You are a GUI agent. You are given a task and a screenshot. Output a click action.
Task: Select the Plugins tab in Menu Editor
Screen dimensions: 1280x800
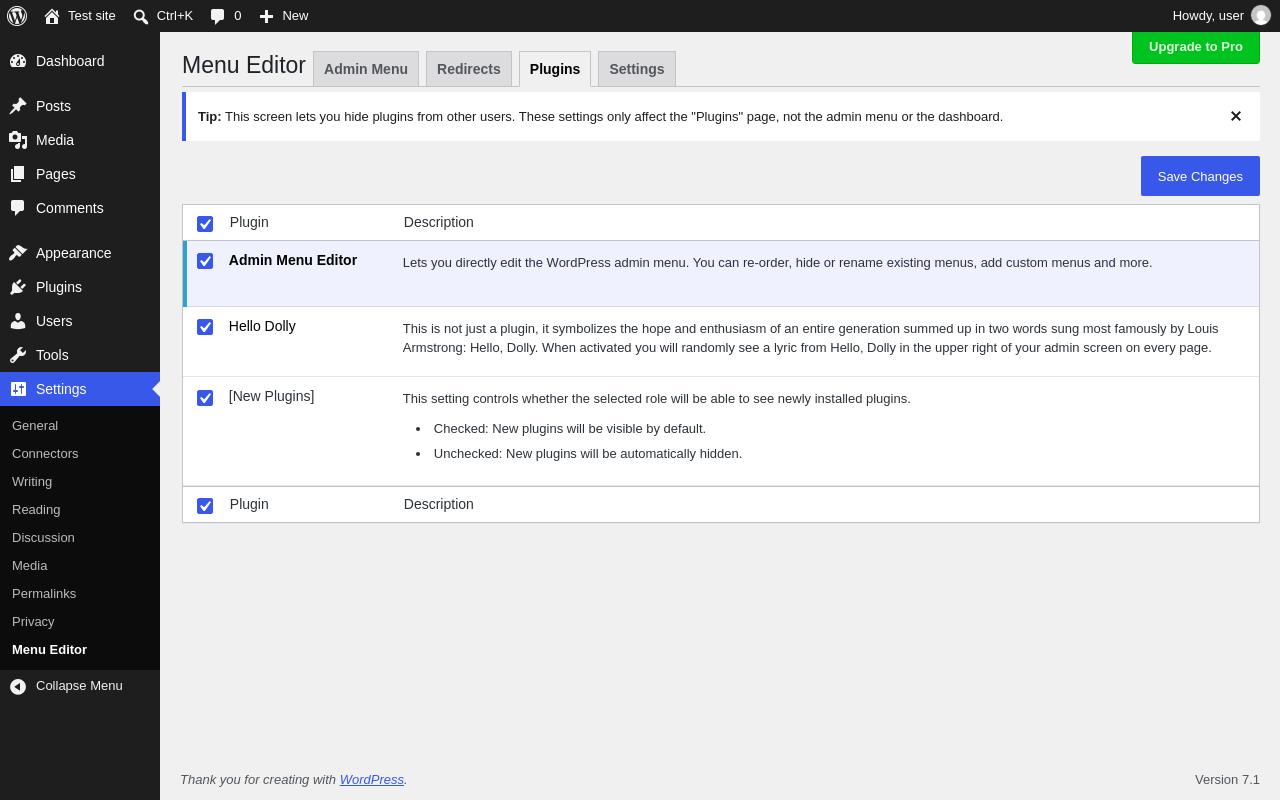tap(555, 69)
